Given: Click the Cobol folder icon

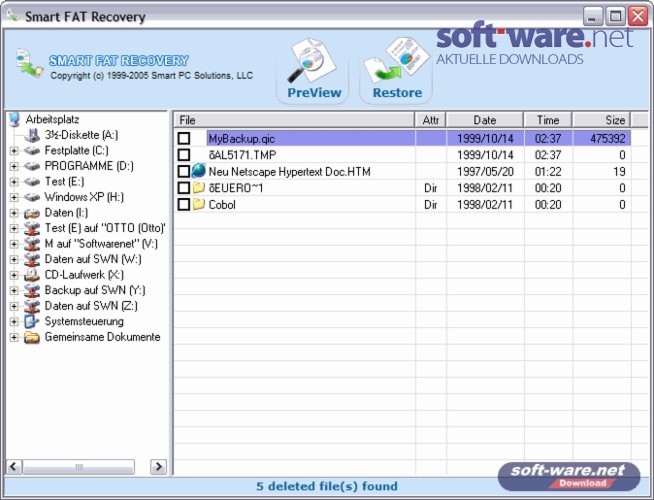Looking at the screenshot, I should 199,204.
